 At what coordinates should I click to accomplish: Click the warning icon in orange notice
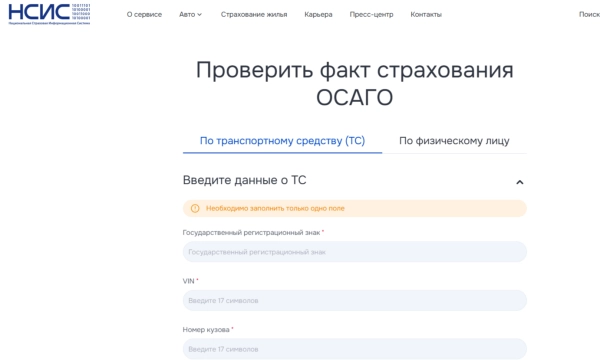tap(195, 209)
